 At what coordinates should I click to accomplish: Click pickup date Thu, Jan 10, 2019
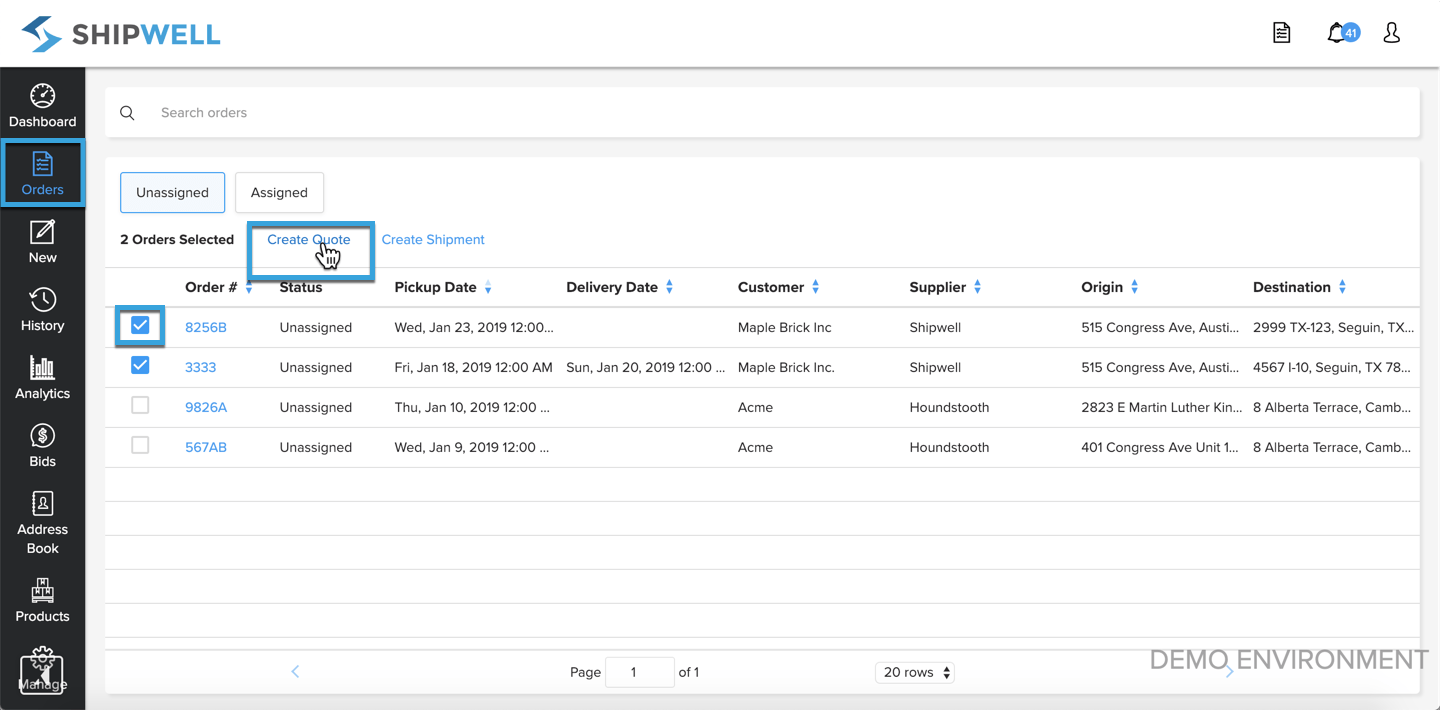coord(472,407)
